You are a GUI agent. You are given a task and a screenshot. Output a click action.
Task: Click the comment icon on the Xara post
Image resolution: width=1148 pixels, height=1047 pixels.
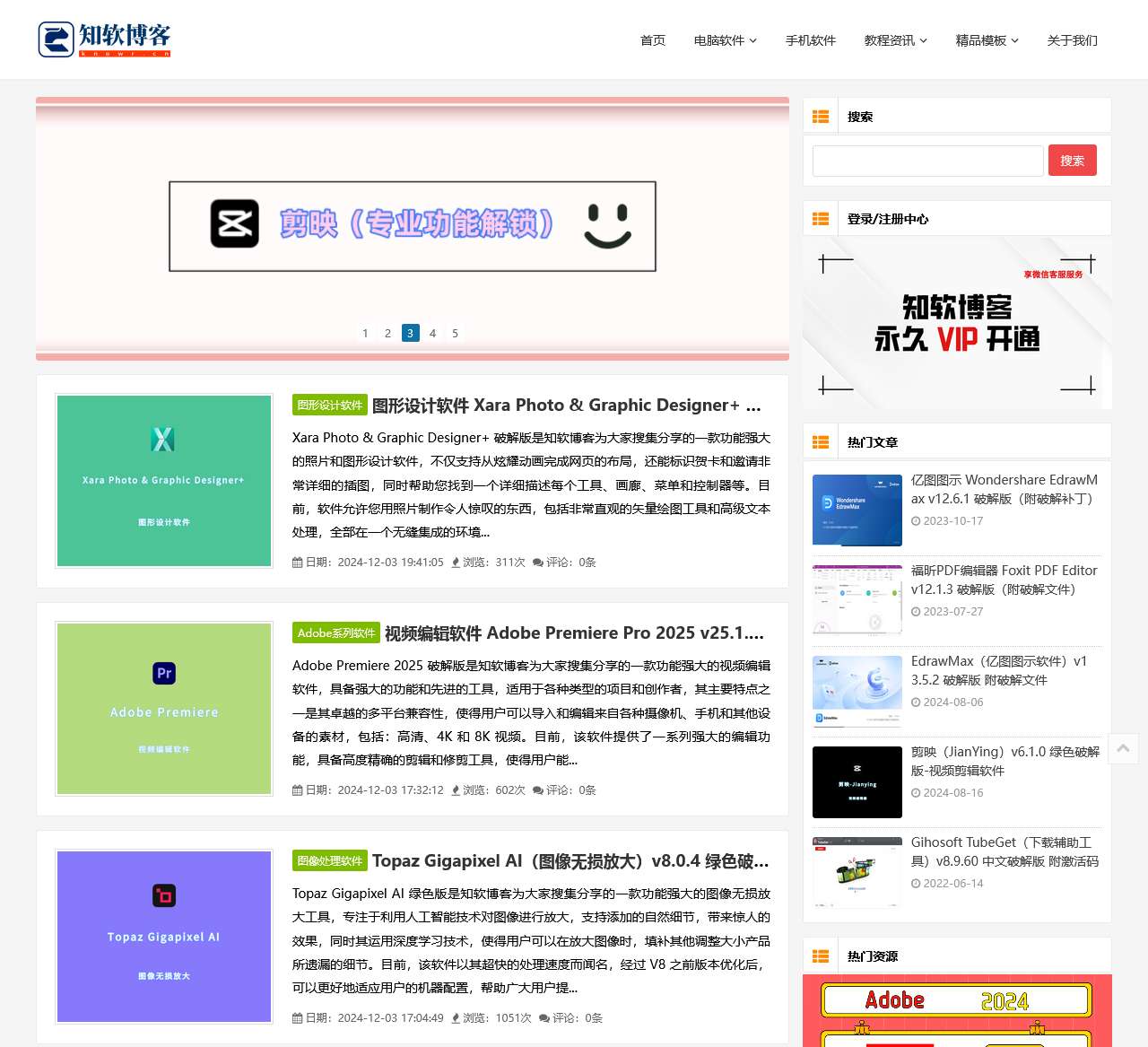[538, 563]
